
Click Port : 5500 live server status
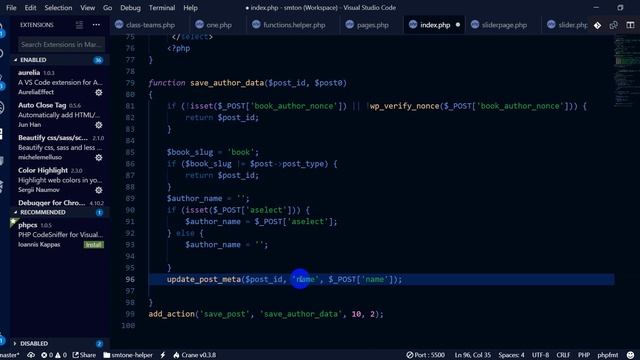(425, 355)
